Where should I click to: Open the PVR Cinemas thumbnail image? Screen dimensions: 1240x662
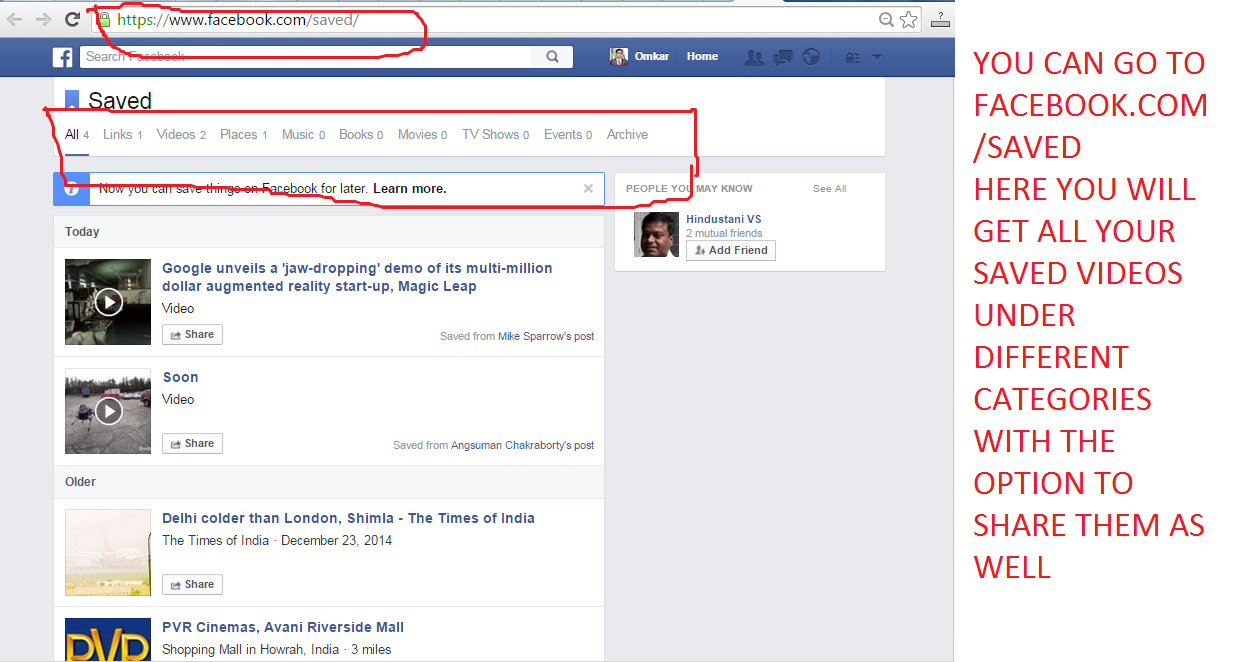108,640
